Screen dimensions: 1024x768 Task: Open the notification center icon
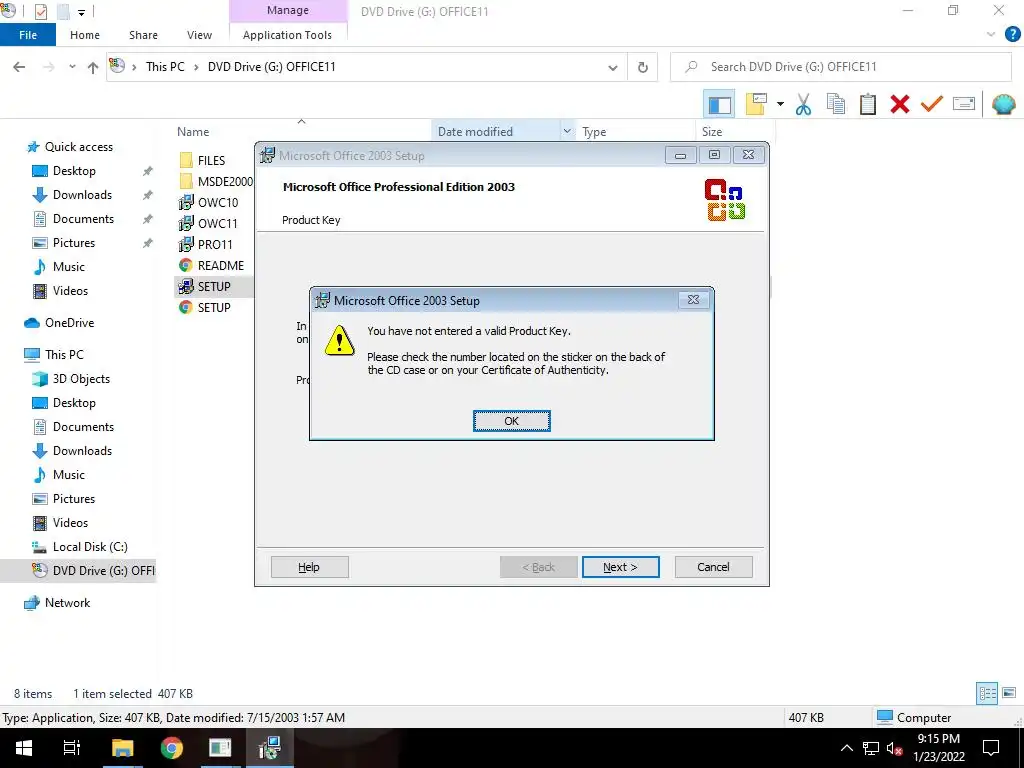[991, 748]
